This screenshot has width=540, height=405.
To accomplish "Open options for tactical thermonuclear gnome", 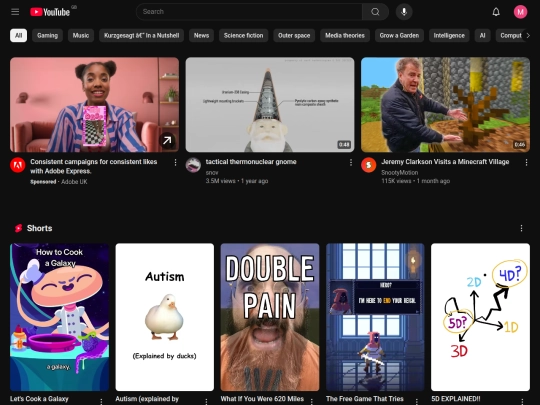I will [351, 162].
